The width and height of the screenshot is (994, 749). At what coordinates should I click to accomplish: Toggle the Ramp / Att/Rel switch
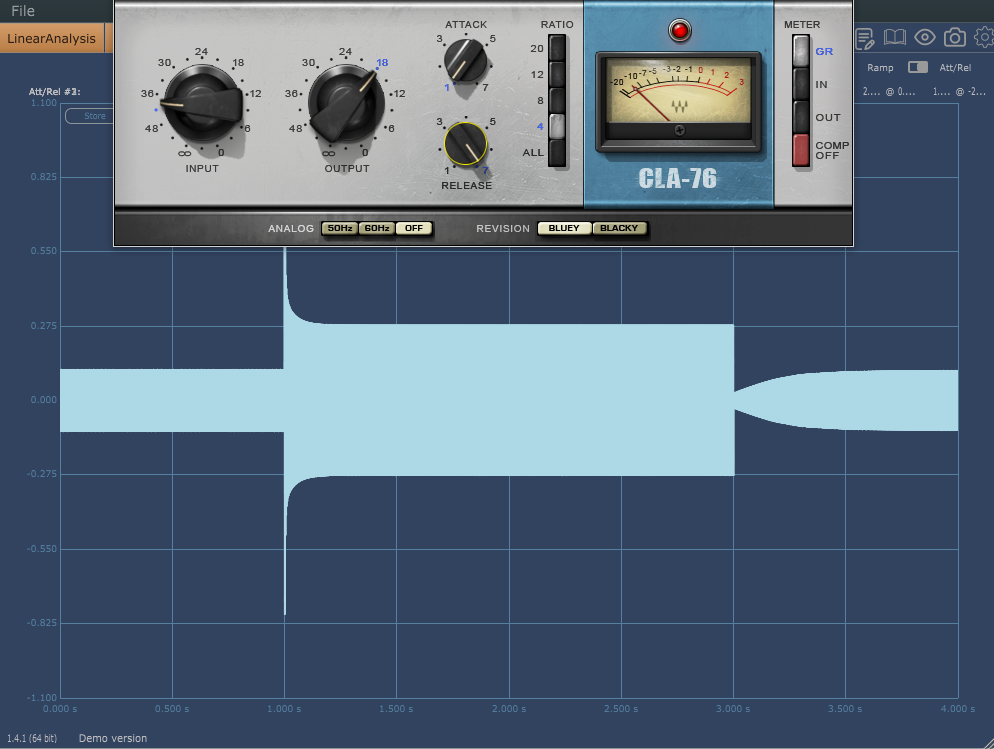[x=917, y=67]
